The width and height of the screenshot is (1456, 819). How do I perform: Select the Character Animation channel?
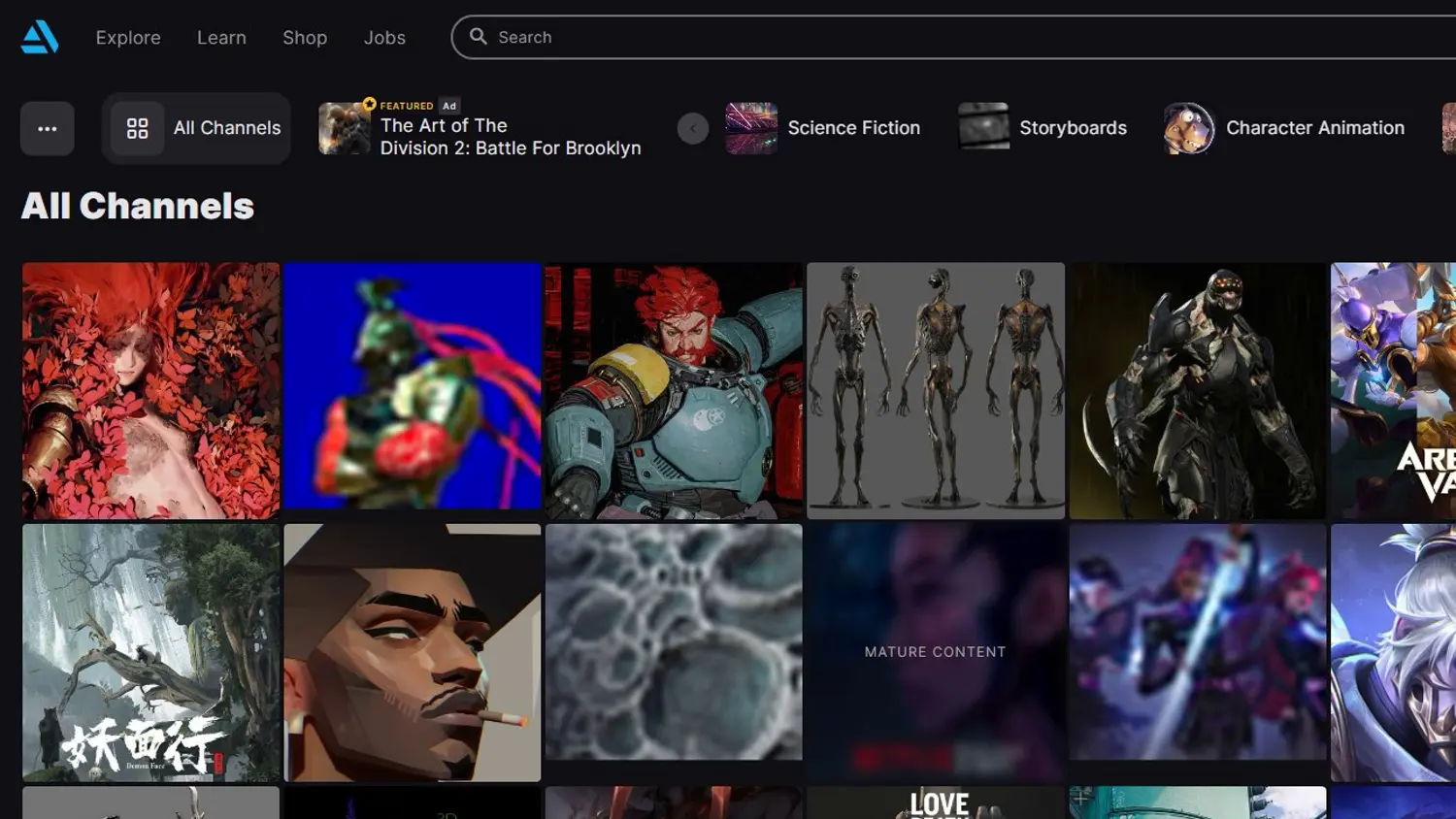(1284, 128)
